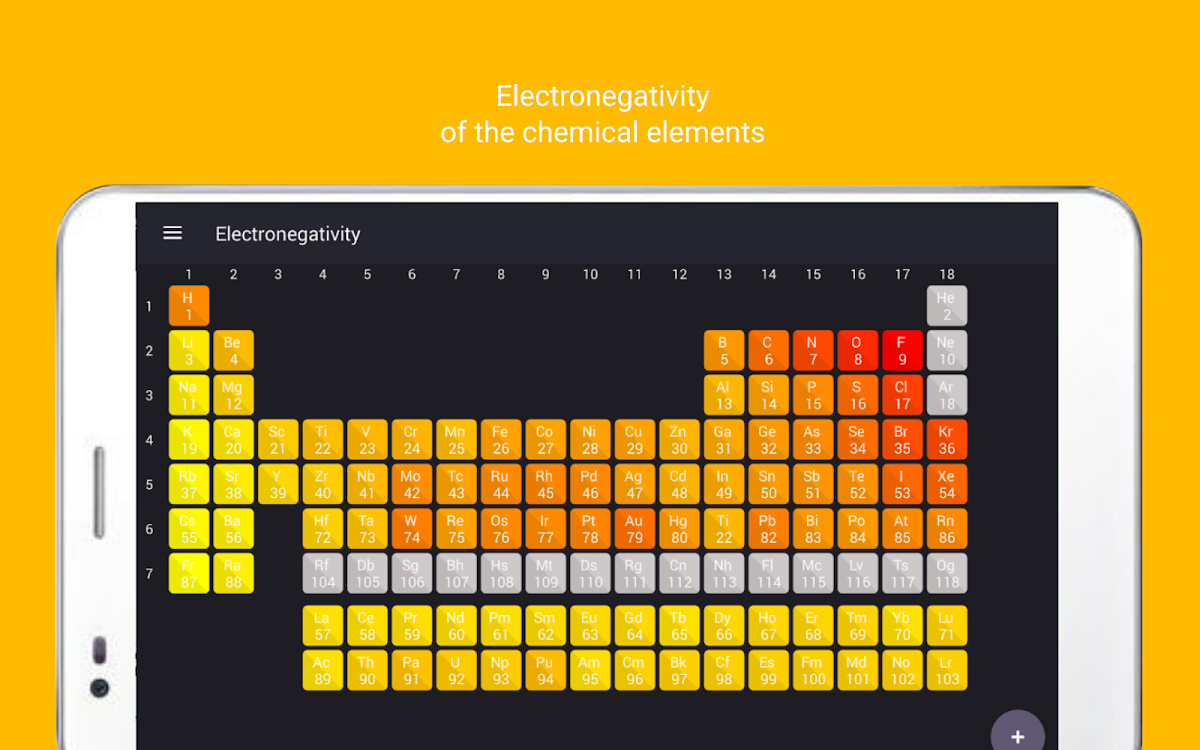Open the Francium (Fr 87) tile
The width and height of the screenshot is (1200, 750).
188,574
